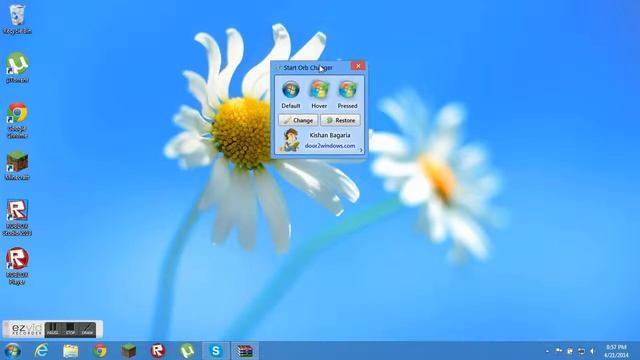Select the ROBLOX Studio desktop shortcut
640x360 pixels.
pyautogui.click(x=17, y=218)
